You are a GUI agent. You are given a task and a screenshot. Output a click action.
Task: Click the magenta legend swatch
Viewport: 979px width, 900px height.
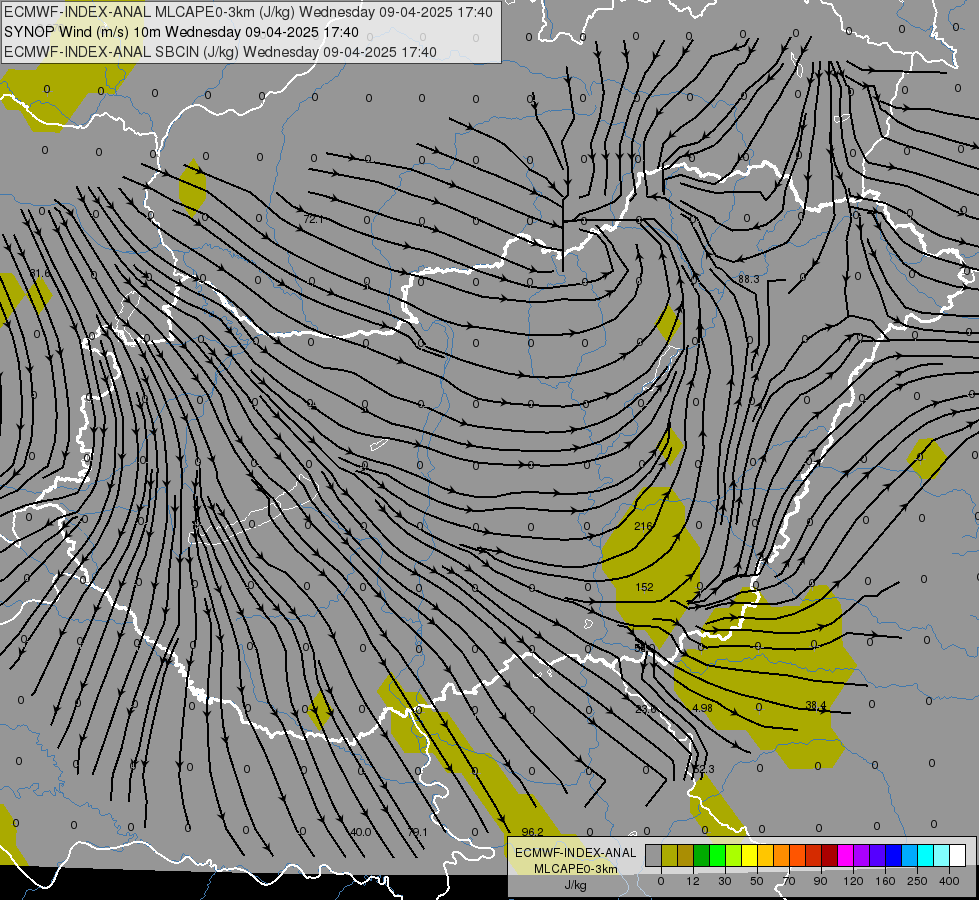(x=845, y=855)
